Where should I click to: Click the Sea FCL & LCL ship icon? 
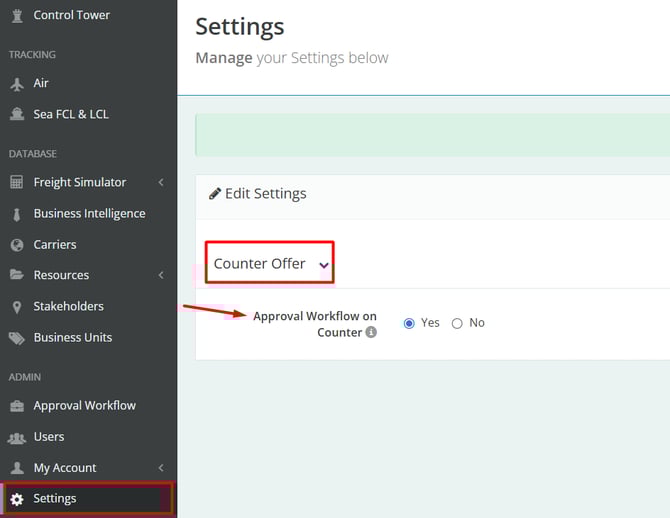click(x=16, y=114)
